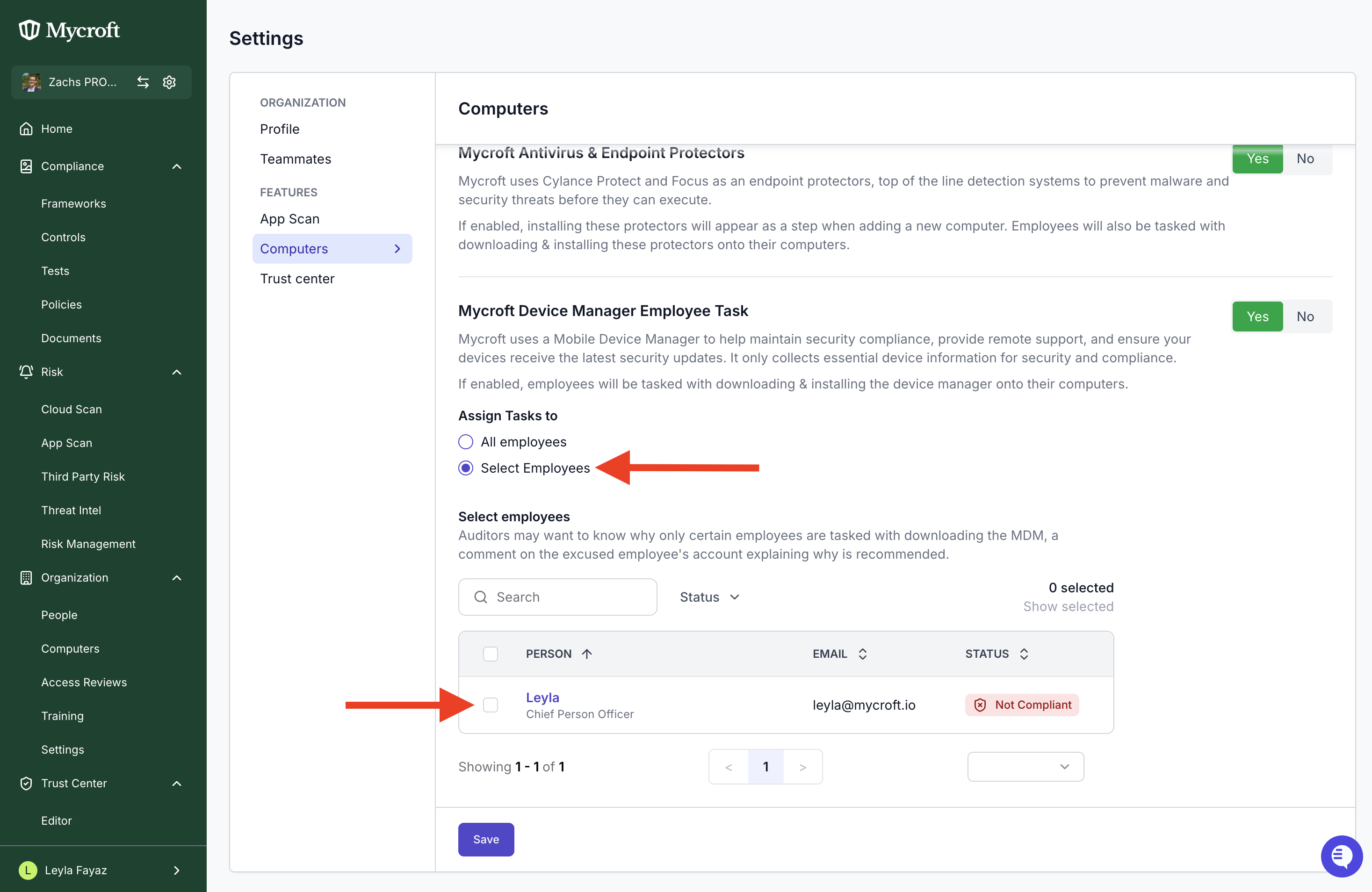Check the checkbox next to Leyla
1372x892 pixels.
[x=491, y=705]
